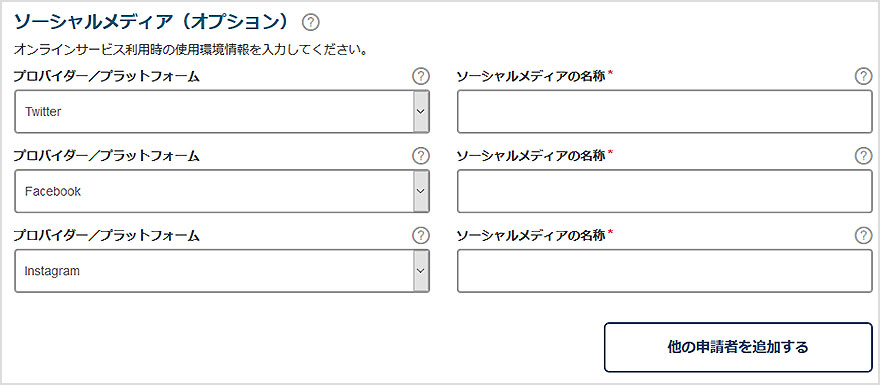Viewport: 880px width, 385px height.
Task: Open the Instagram platform dropdown
Action: (222, 271)
